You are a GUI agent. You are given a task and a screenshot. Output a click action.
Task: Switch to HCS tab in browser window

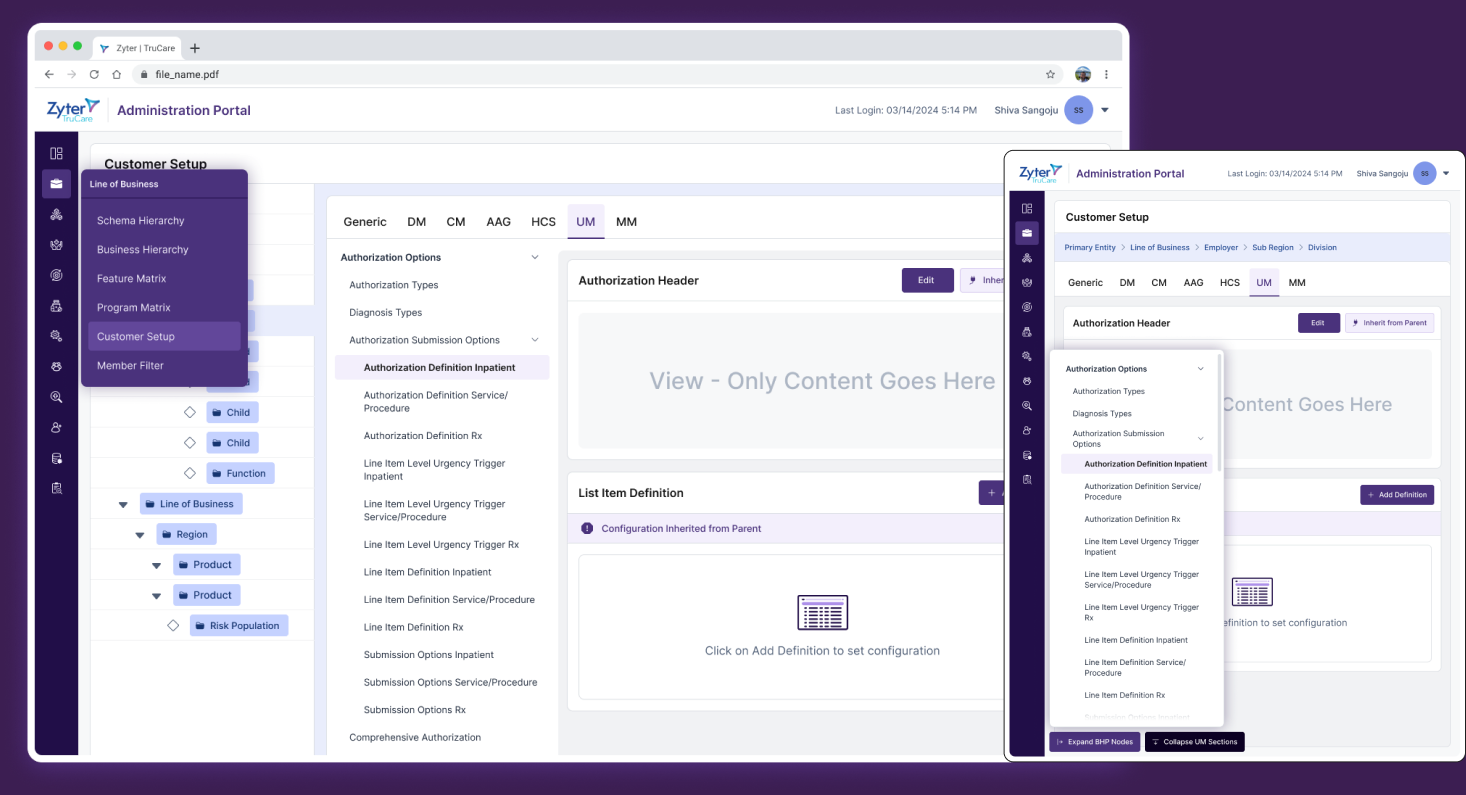point(543,222)
